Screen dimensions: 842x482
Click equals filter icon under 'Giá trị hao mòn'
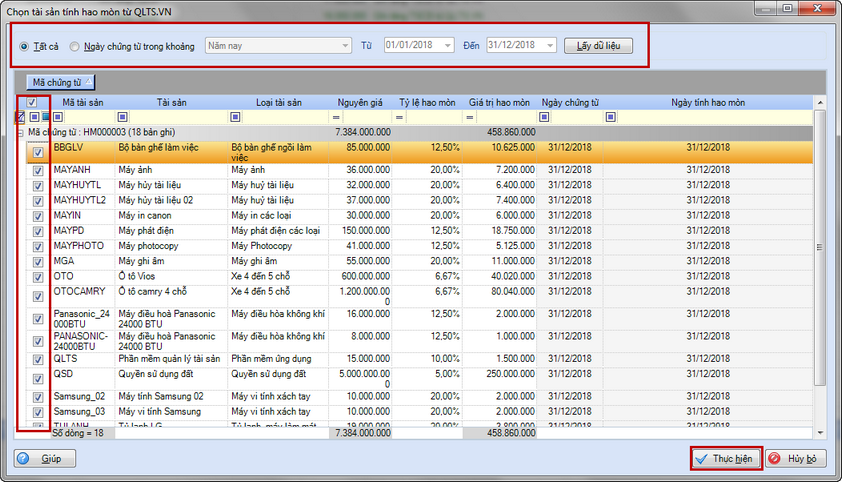[x=470, y=117]
